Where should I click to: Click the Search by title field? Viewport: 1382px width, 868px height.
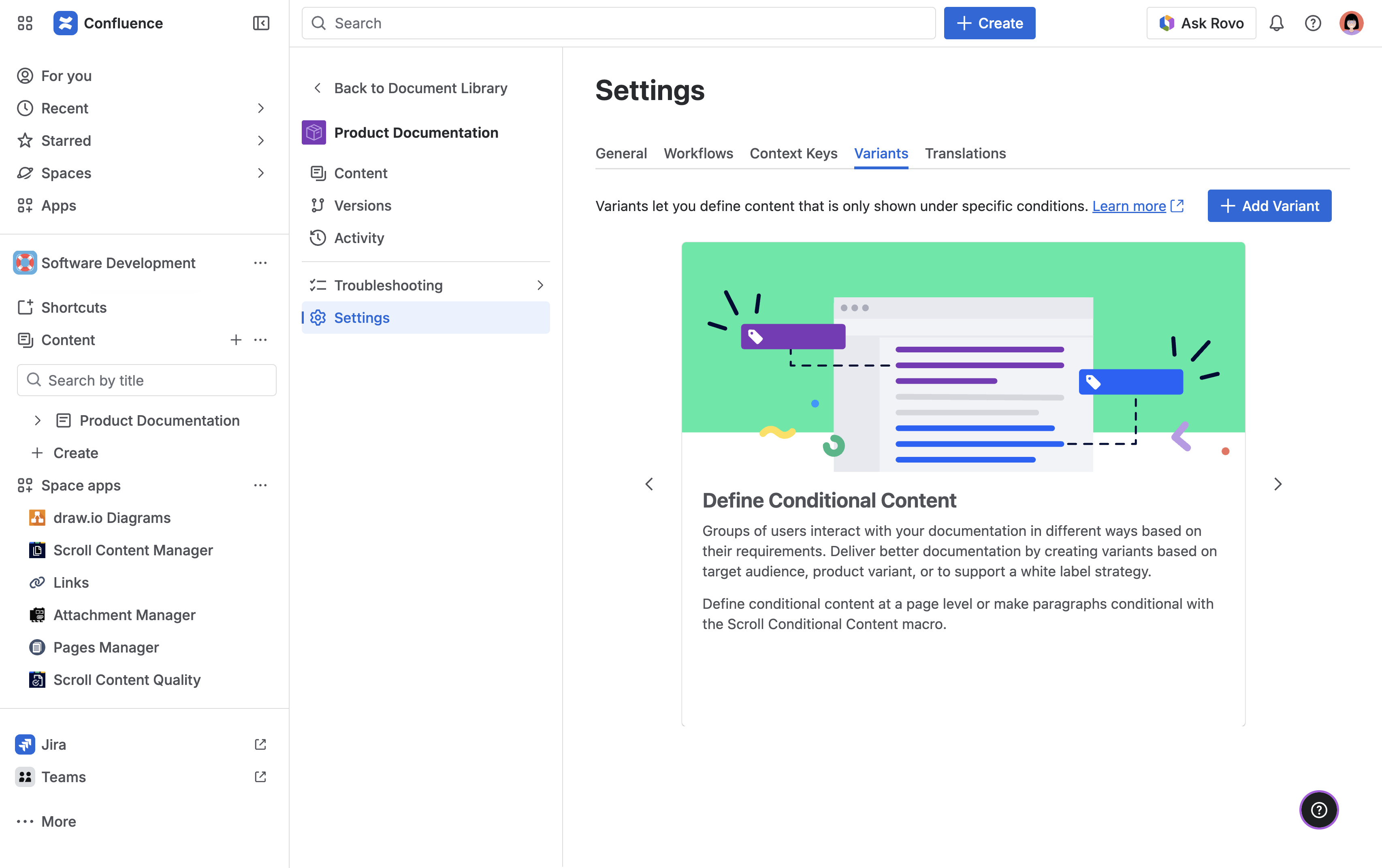coord(147,380)
